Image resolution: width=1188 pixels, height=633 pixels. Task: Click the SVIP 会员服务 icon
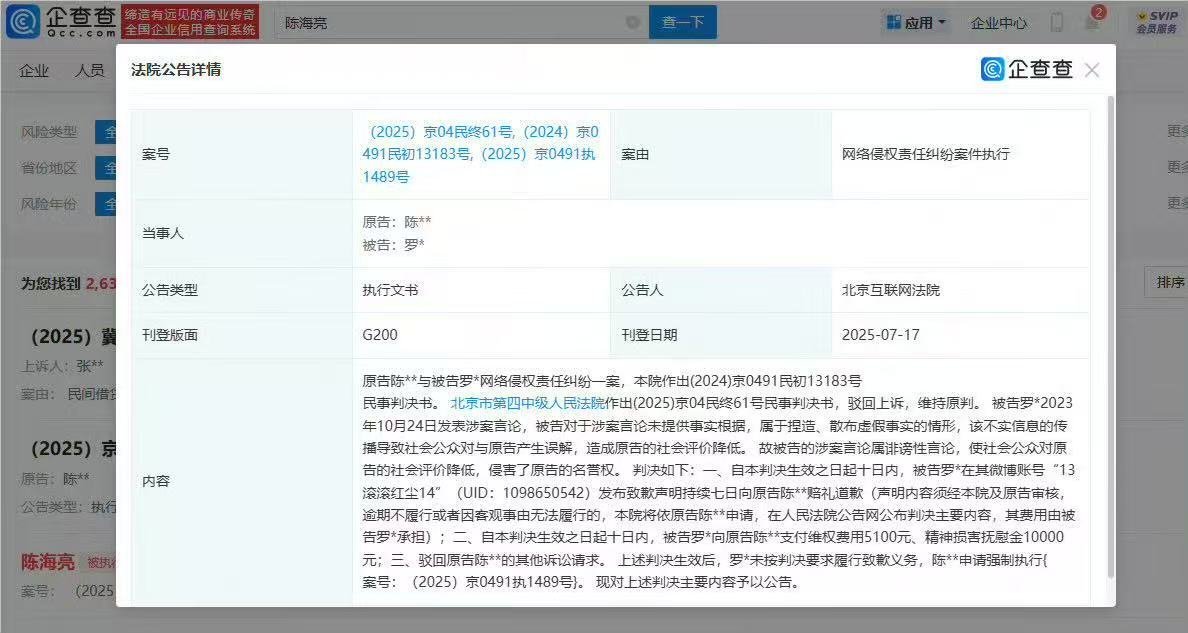pos(1157,22)
